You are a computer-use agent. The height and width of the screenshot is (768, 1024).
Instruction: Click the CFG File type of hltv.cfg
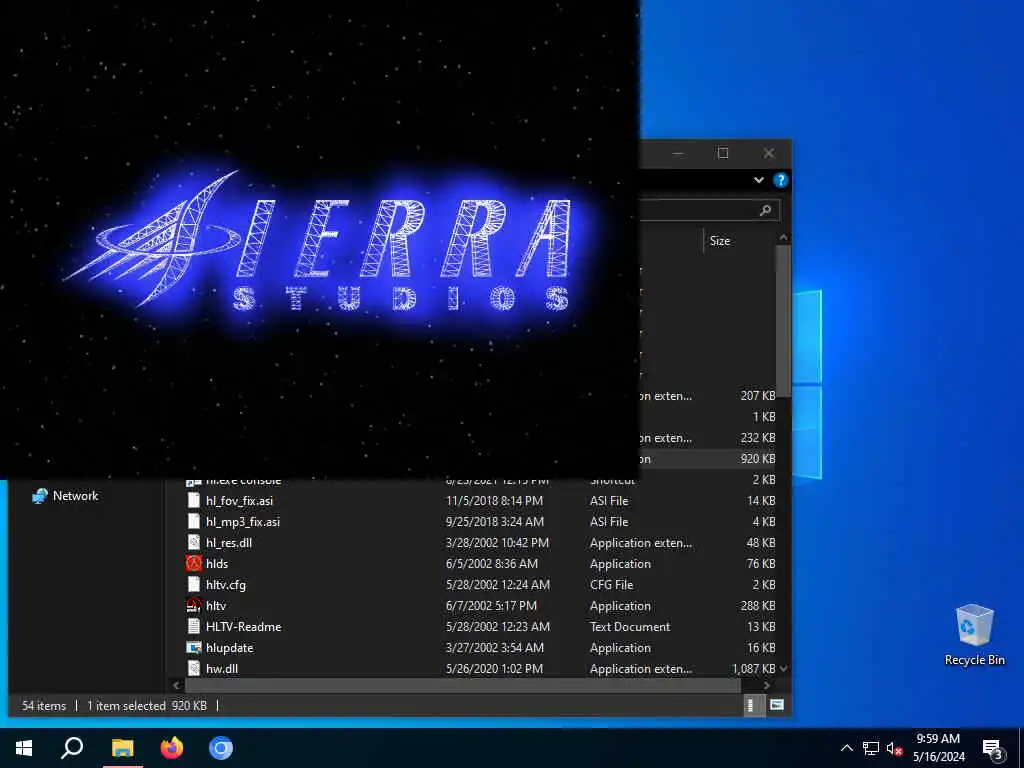611,584
